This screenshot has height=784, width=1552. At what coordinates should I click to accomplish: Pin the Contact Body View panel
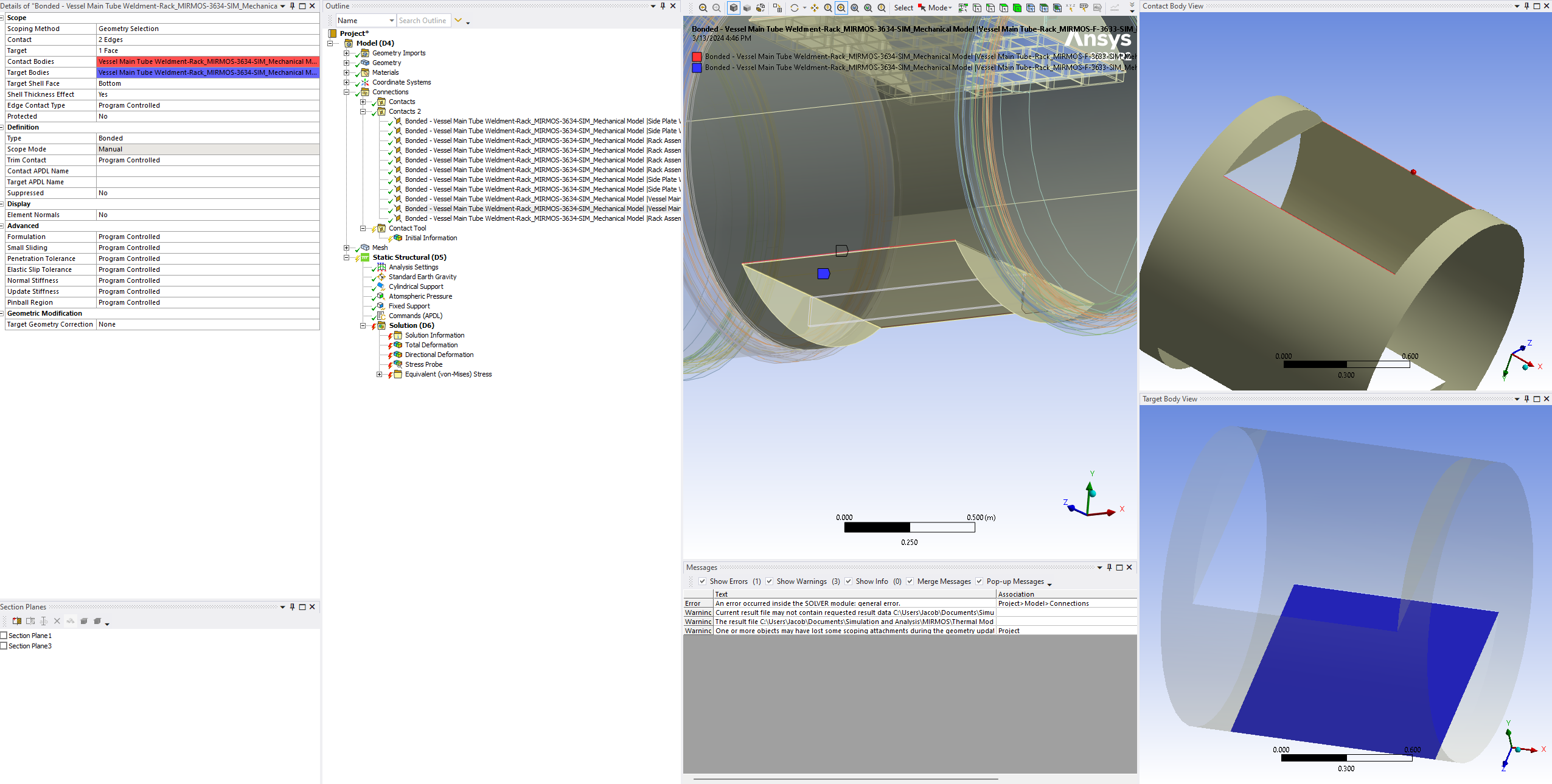tap(1526, 6)
